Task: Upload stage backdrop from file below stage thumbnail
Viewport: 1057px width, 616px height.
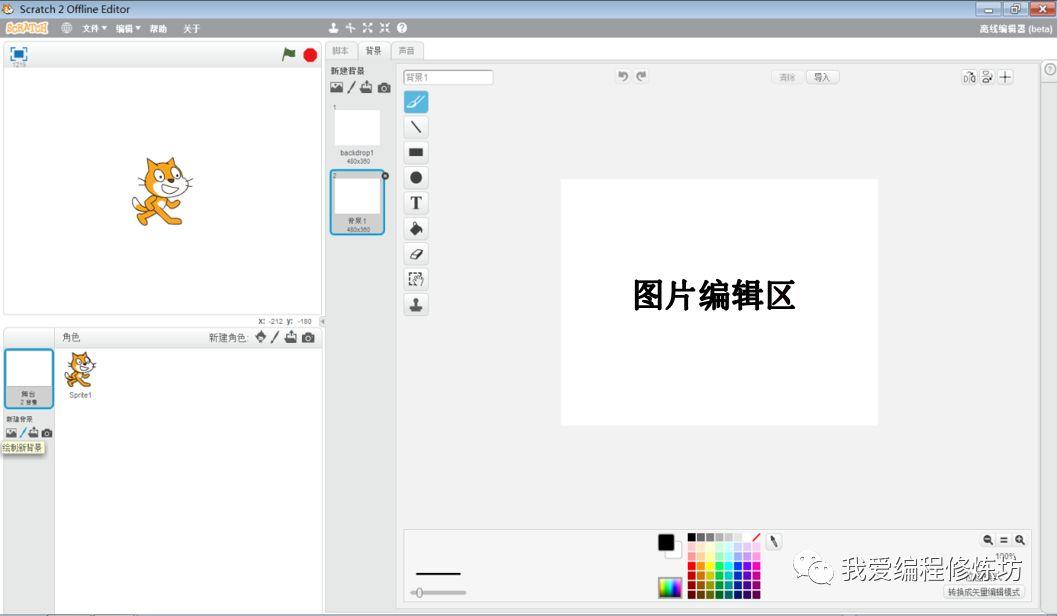Action: 33,433
